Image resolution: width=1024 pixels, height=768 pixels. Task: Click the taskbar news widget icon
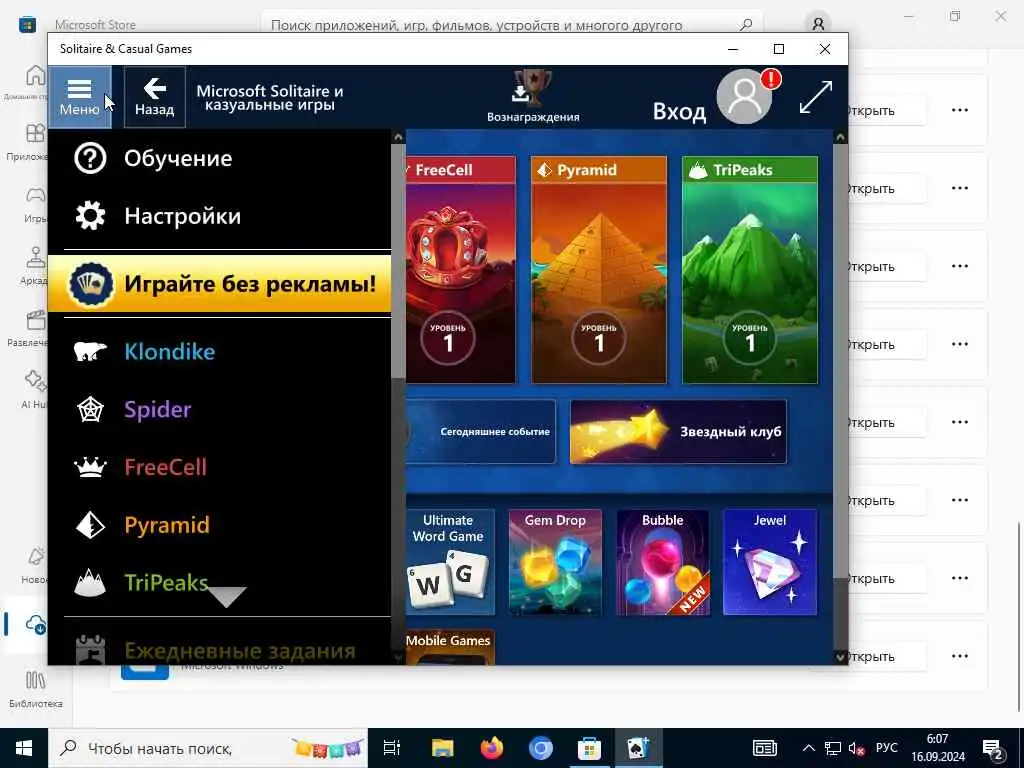click(x=765, y=748)
